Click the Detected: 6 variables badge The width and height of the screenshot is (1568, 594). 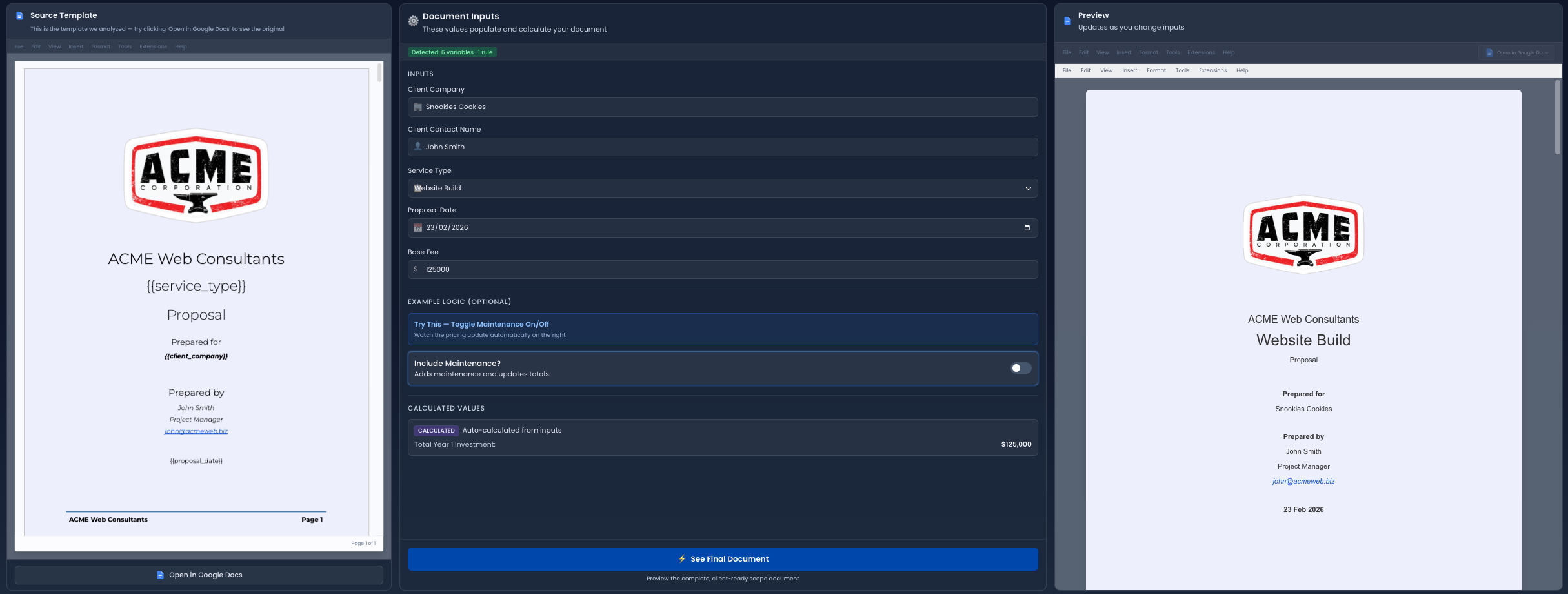pyautogui.click(x=452, y=52)
